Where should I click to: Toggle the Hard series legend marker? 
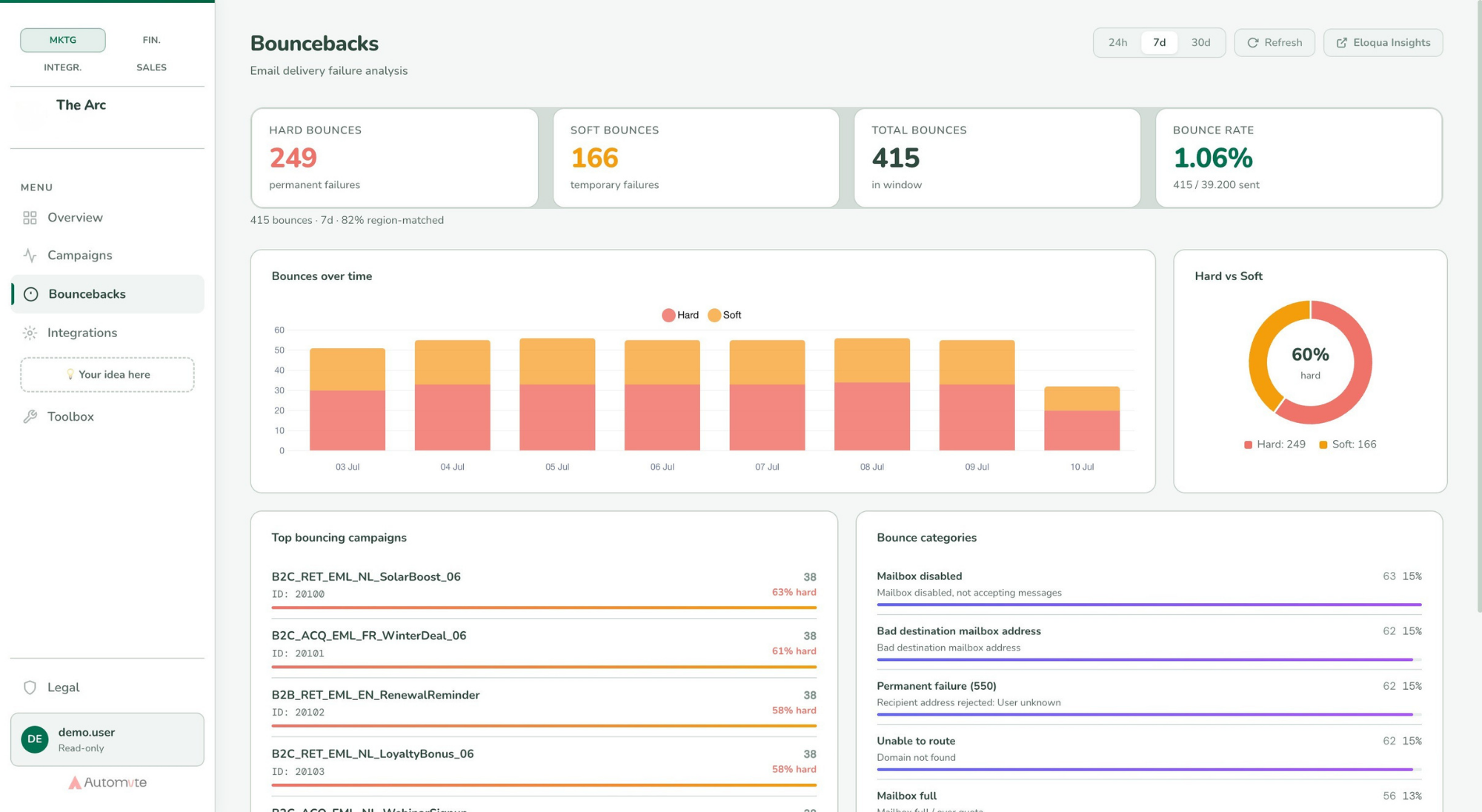[x=668, y=316]
